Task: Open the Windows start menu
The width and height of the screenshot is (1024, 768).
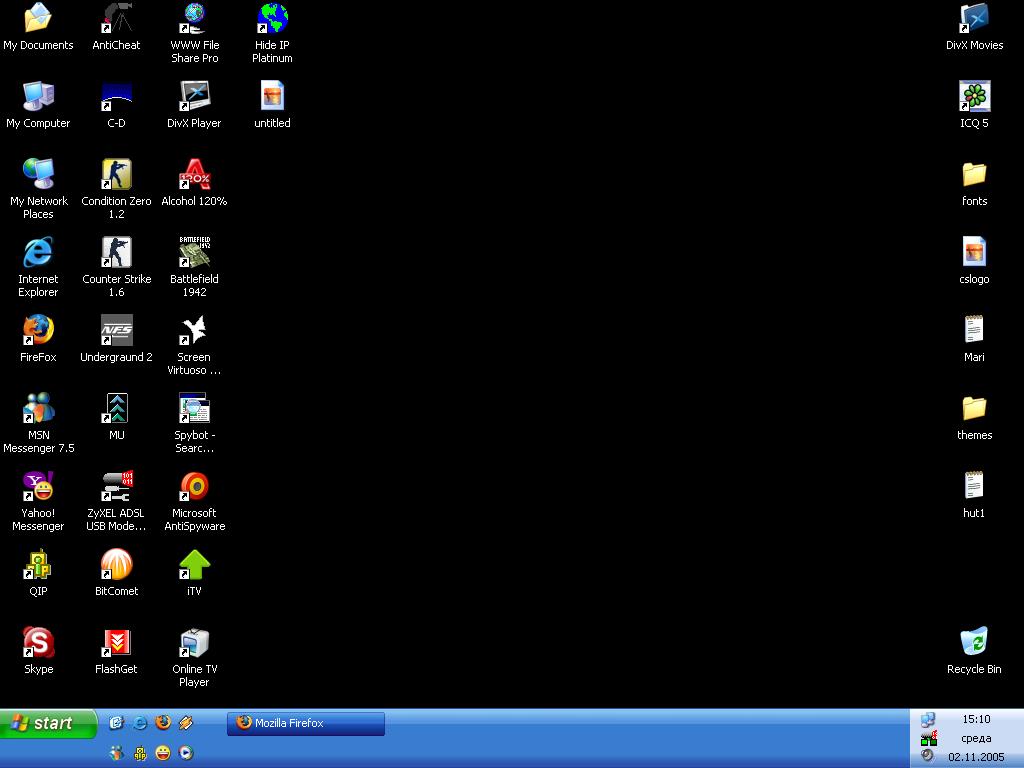Action: (x=48, y=724)
